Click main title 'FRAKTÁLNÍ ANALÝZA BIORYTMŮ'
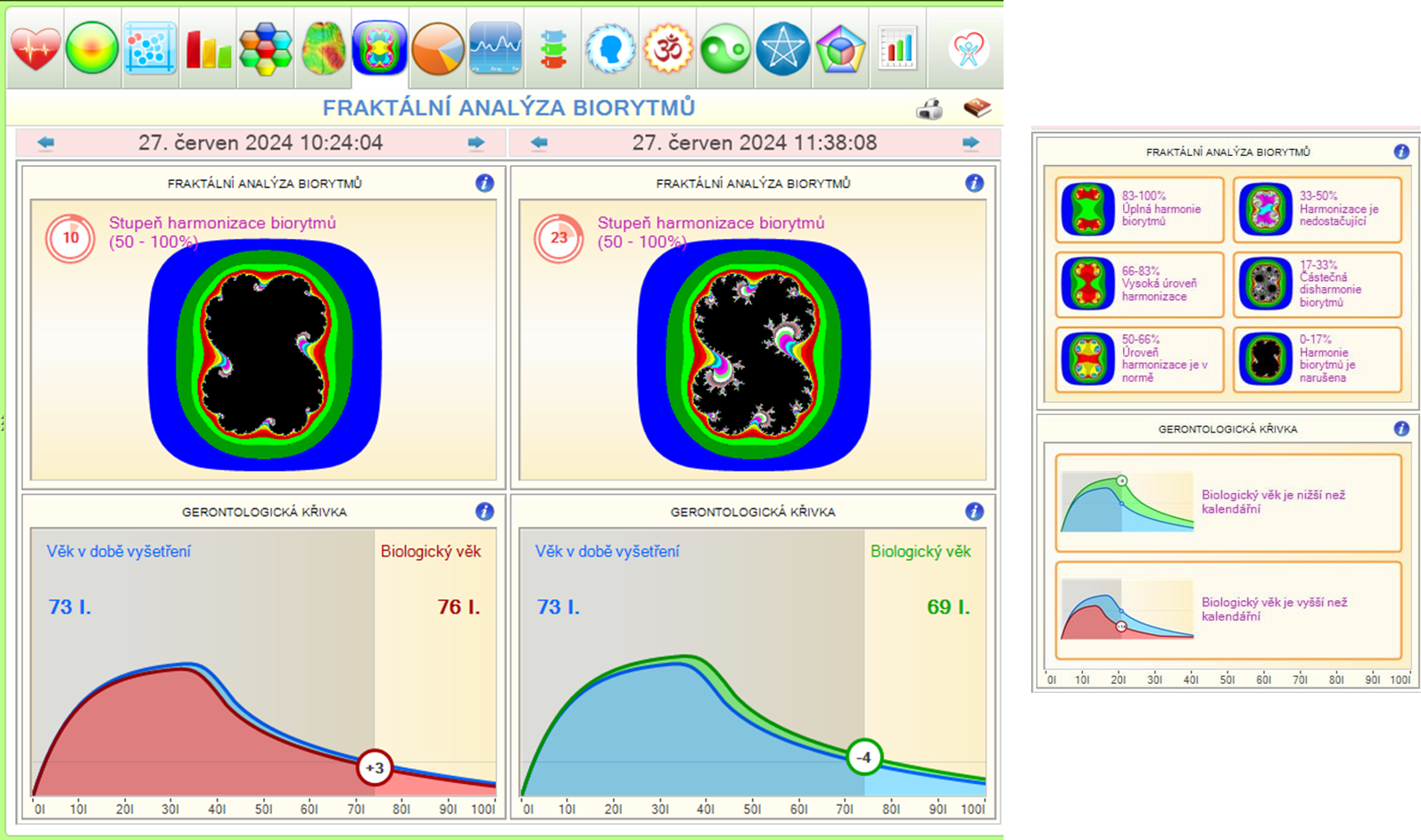The height and width of the screenshot is (840, 1421). pos(508,108)
